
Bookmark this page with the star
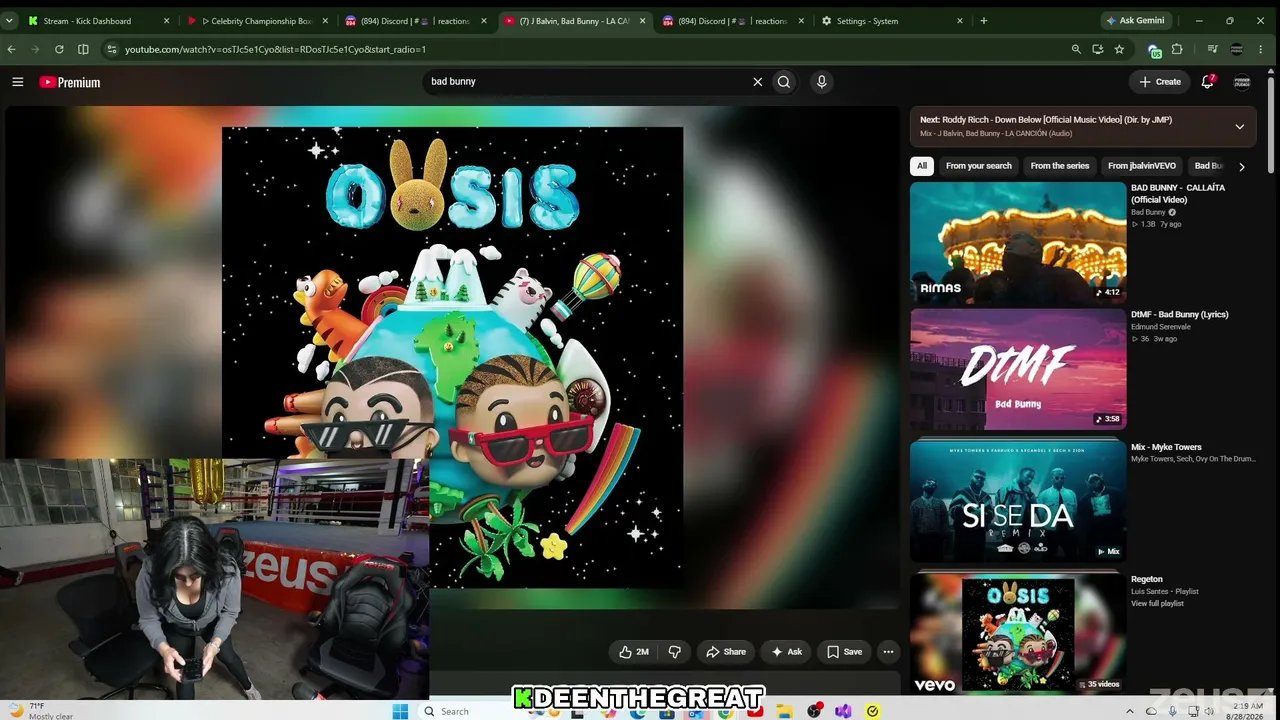click(x=1119, y=49)
